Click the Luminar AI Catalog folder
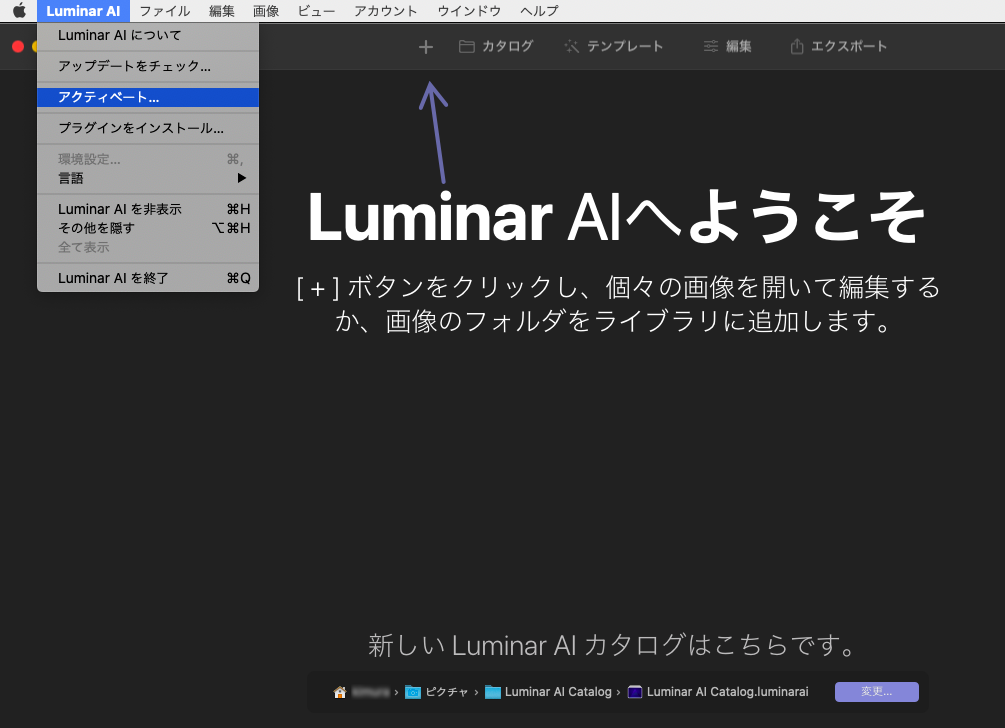 [548, 692]
